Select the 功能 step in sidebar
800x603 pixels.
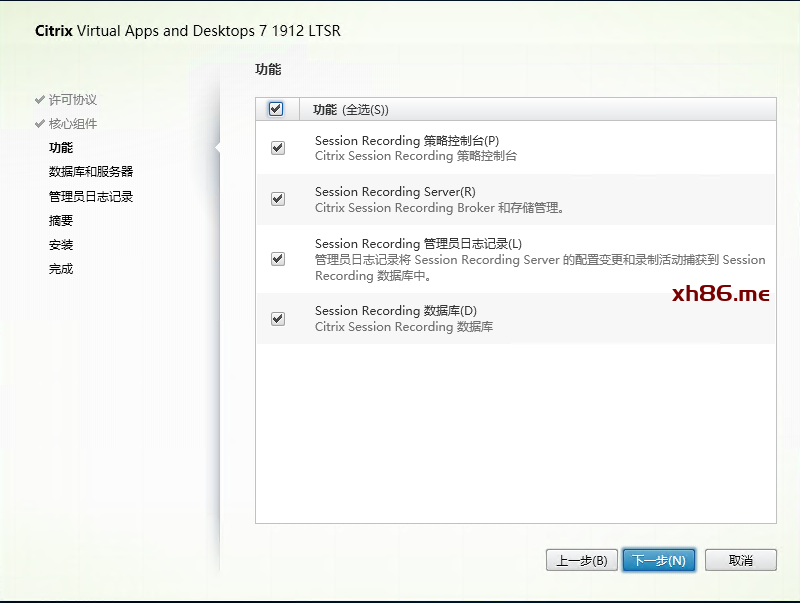61,148
